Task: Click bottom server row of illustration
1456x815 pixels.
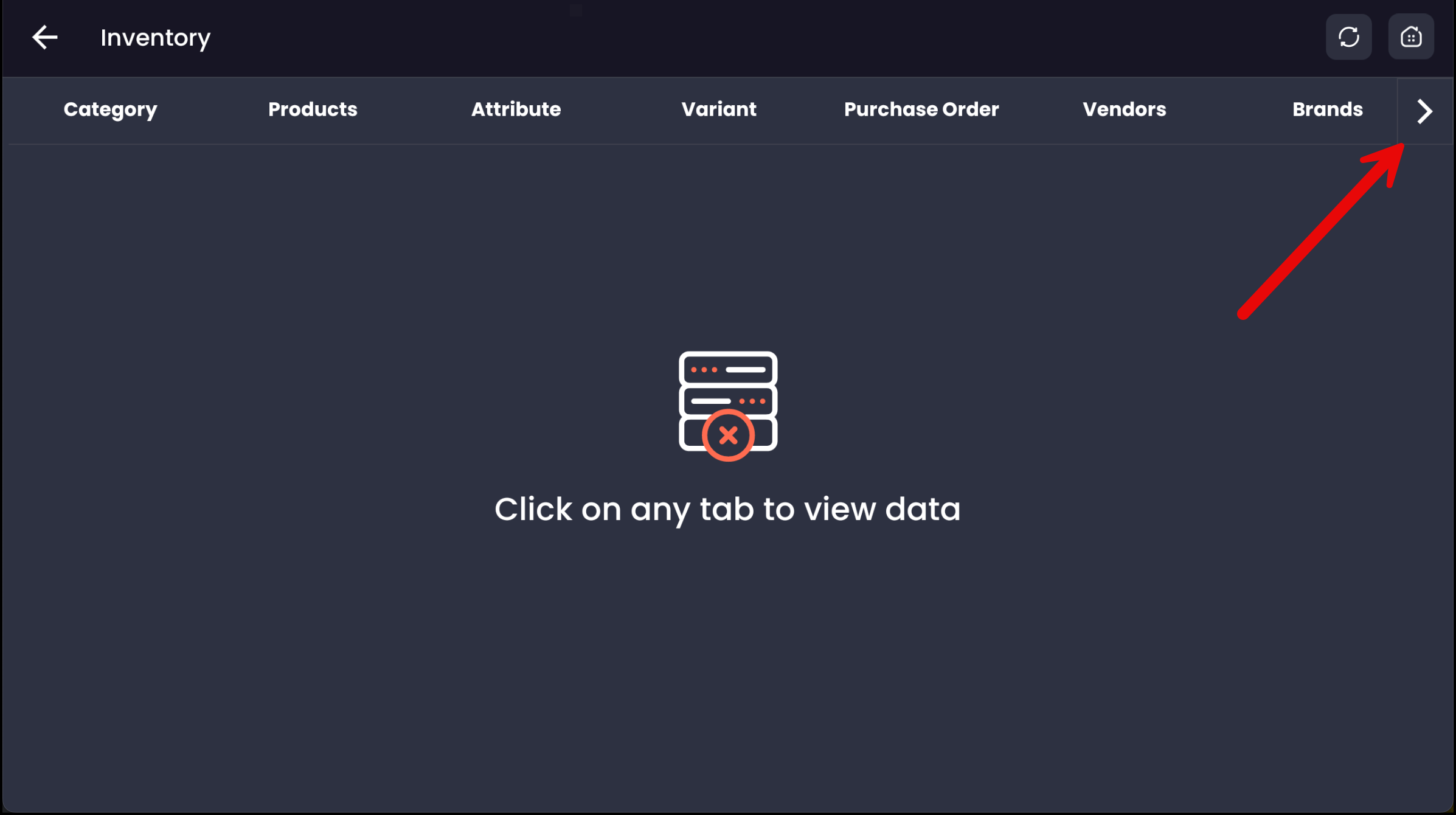Action: pyautogui.click(x=765, y=434)
